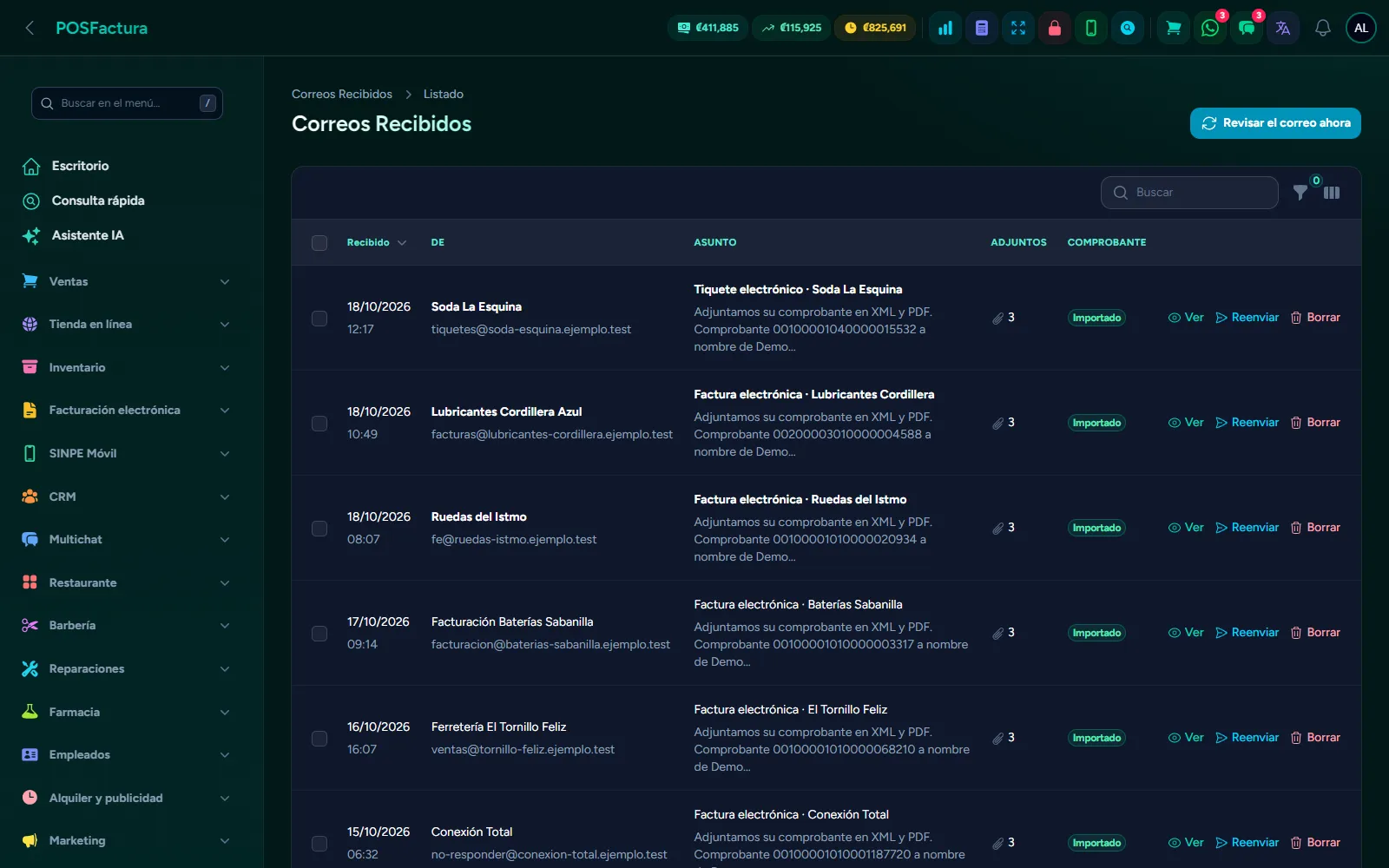Check the Facturación Baterías Sabanilla row checkbox

(x=319, y=634)
